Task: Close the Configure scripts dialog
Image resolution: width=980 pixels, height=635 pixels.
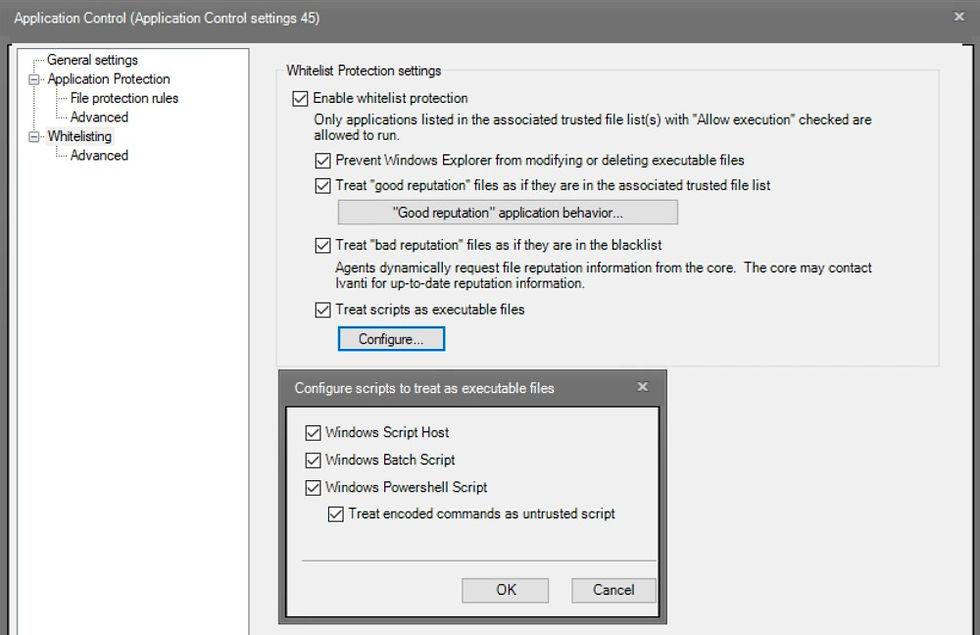Action: [642, 387]
